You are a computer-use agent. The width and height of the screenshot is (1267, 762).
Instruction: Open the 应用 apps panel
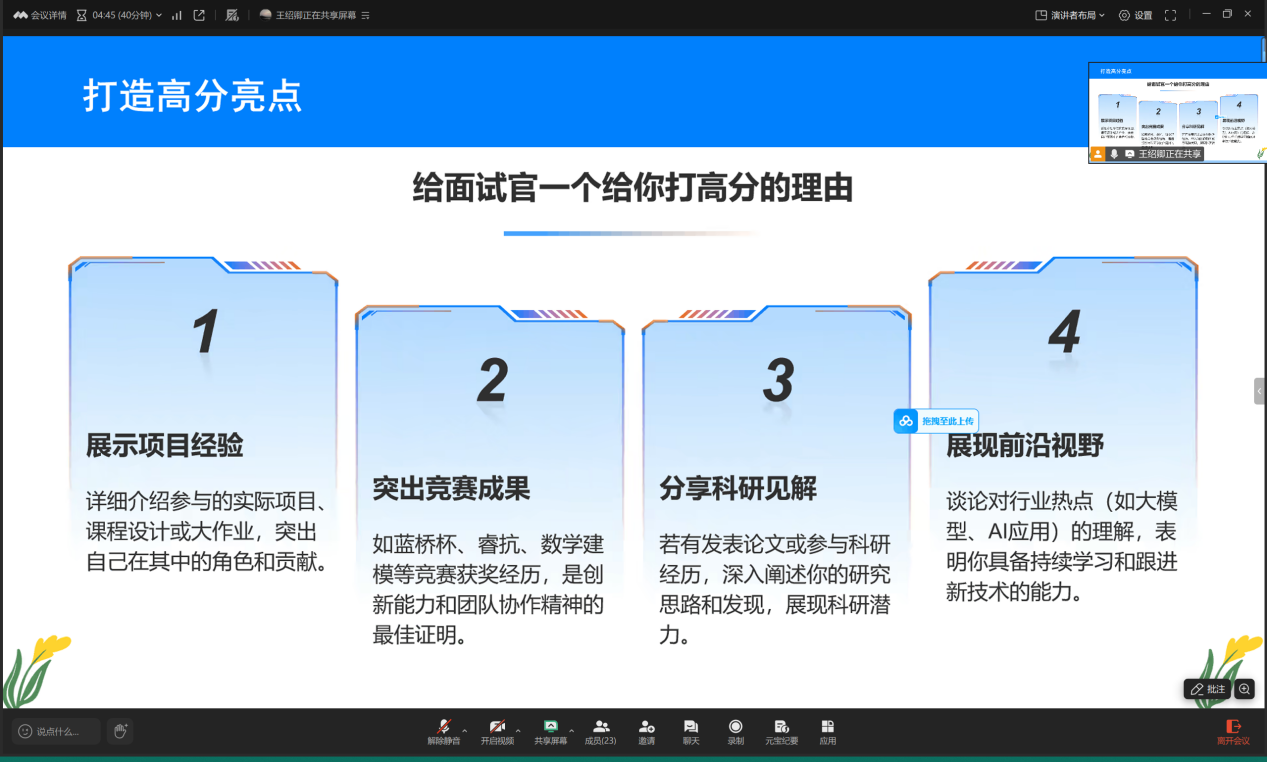pos(827,731)
